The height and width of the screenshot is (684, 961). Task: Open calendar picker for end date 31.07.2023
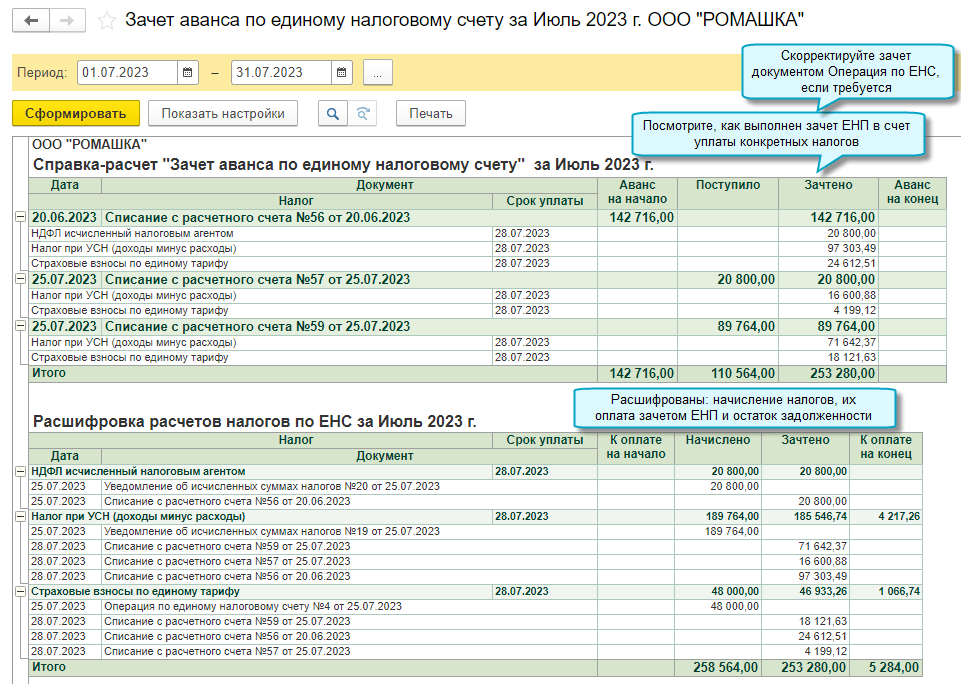342,73
